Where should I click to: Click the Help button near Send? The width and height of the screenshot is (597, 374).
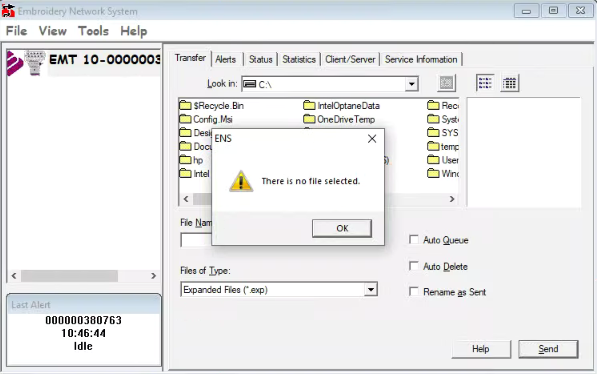tap(481, 349)
